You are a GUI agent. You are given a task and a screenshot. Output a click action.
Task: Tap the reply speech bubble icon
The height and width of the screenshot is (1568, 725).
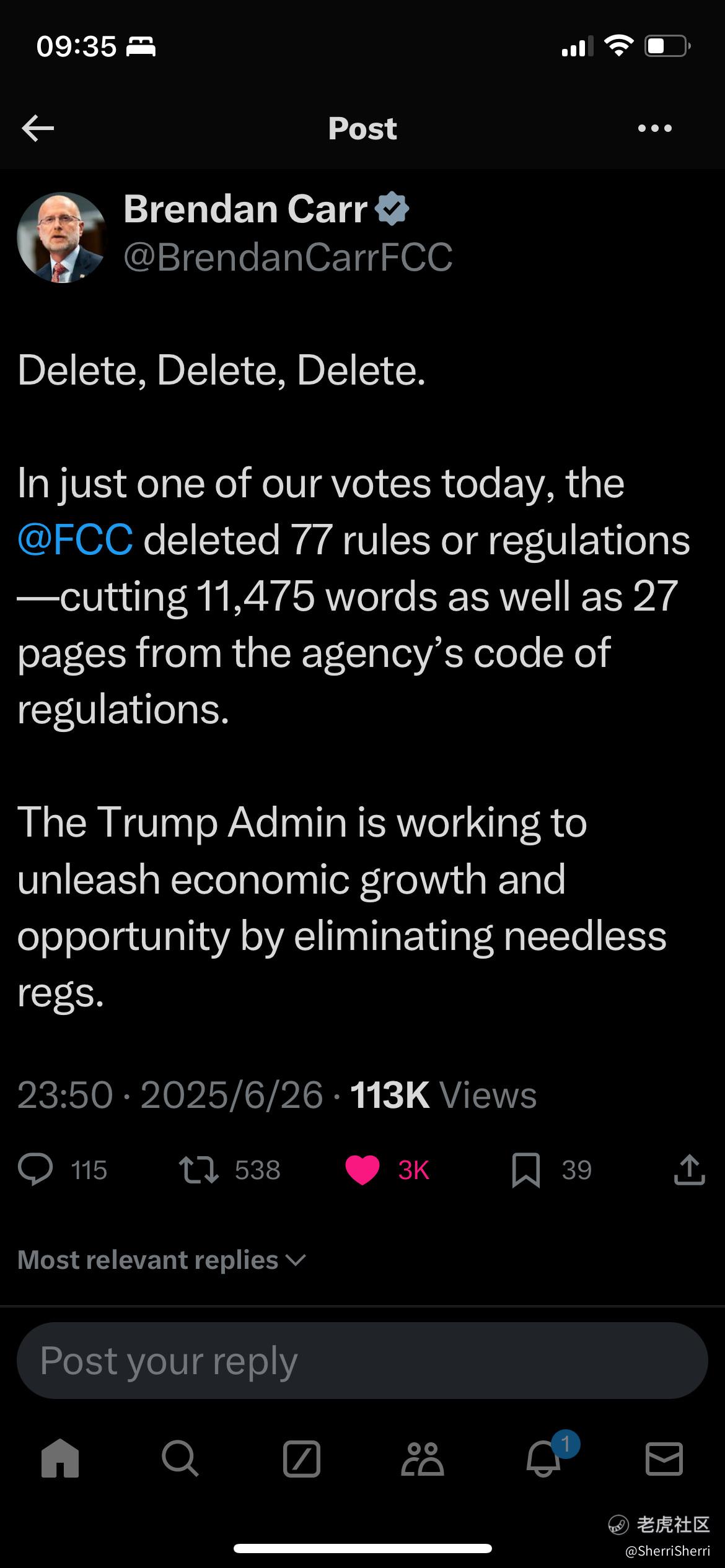(35, 1170)
